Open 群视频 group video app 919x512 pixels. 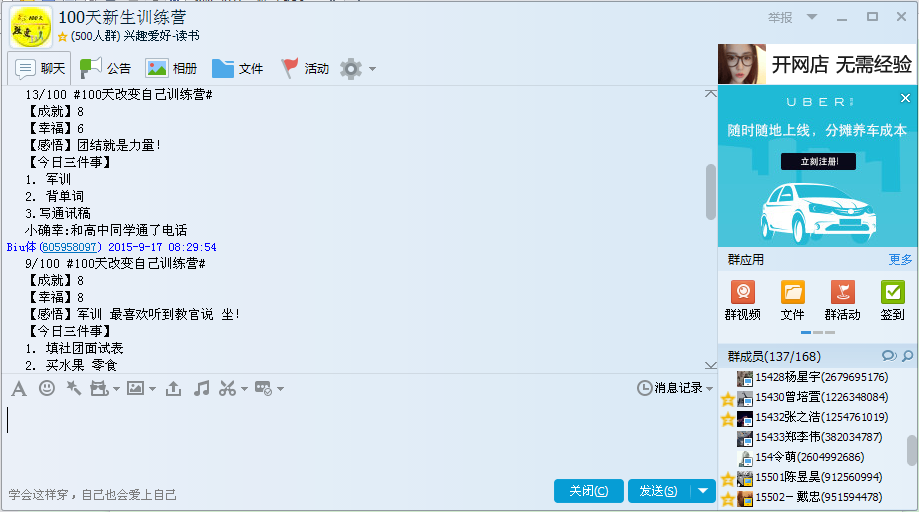pos(742,300)
